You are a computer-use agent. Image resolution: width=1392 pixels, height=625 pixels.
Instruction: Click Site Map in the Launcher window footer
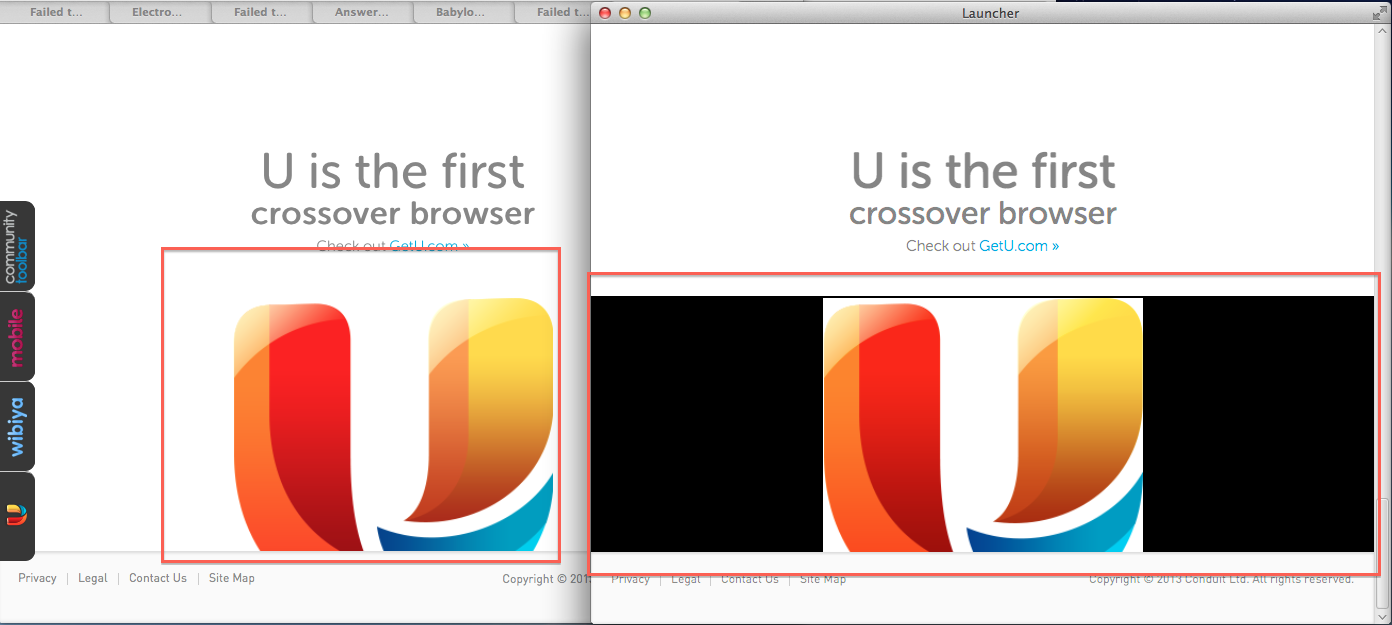pyautogui.click(x=822, y=580)
